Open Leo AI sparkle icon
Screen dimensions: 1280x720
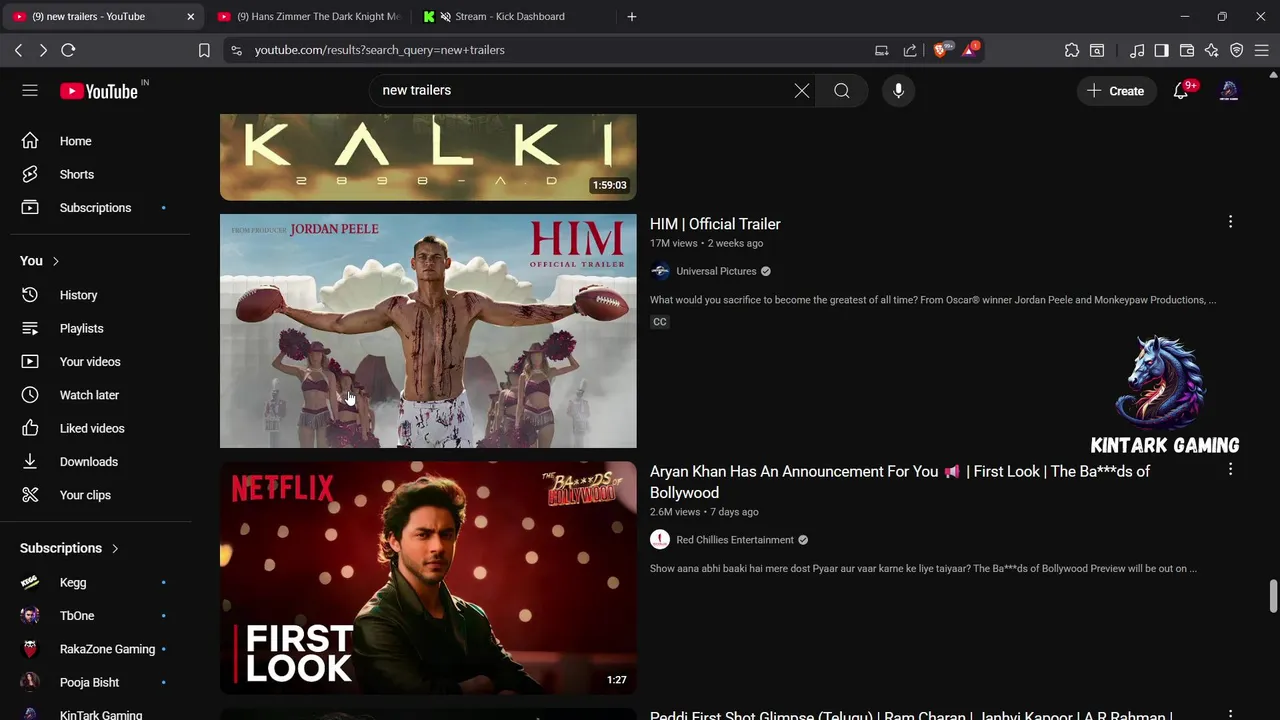1212,50
